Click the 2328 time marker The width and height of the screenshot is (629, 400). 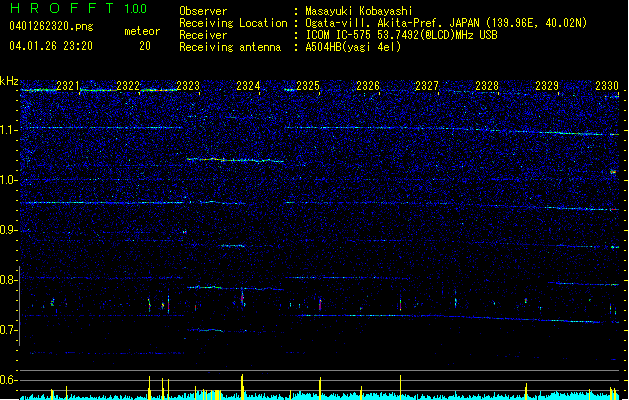click(x=487, y=85)
